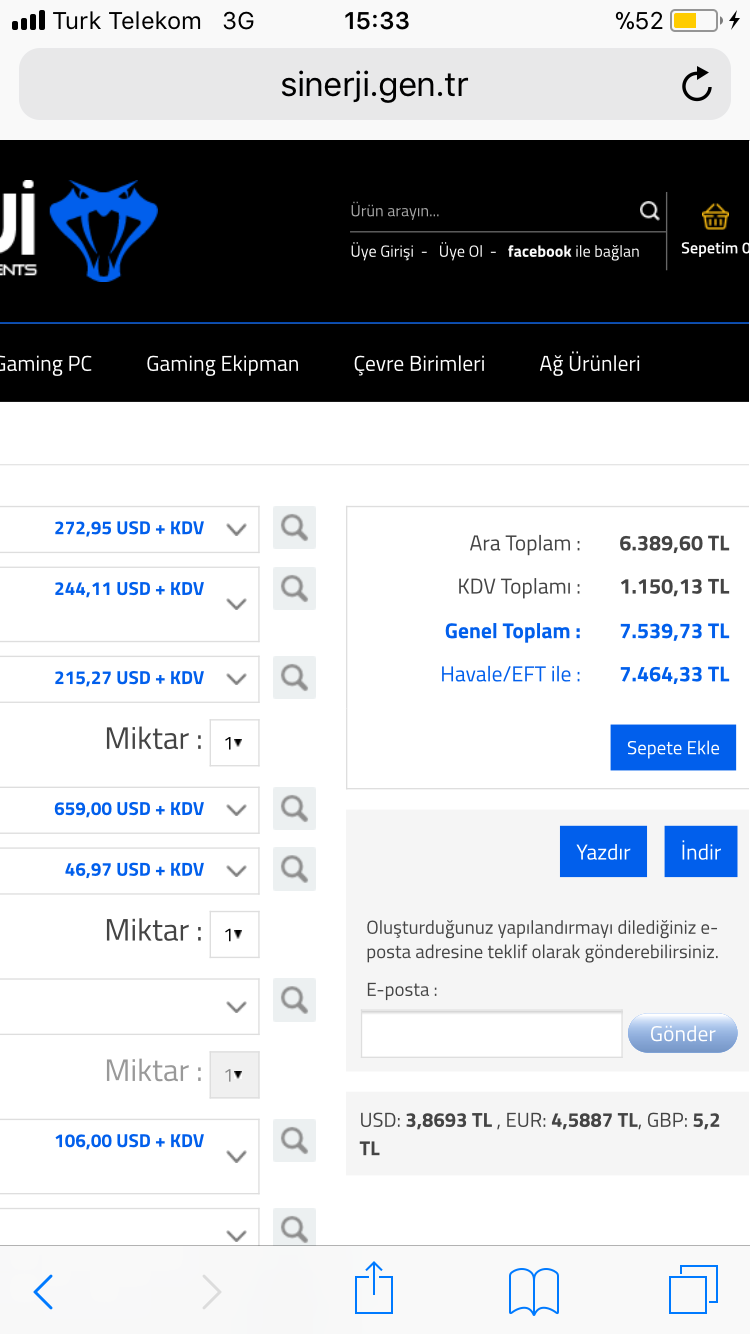Inspect product next to 46,97 USD row

pyautogui.click(x=294, y=870)
